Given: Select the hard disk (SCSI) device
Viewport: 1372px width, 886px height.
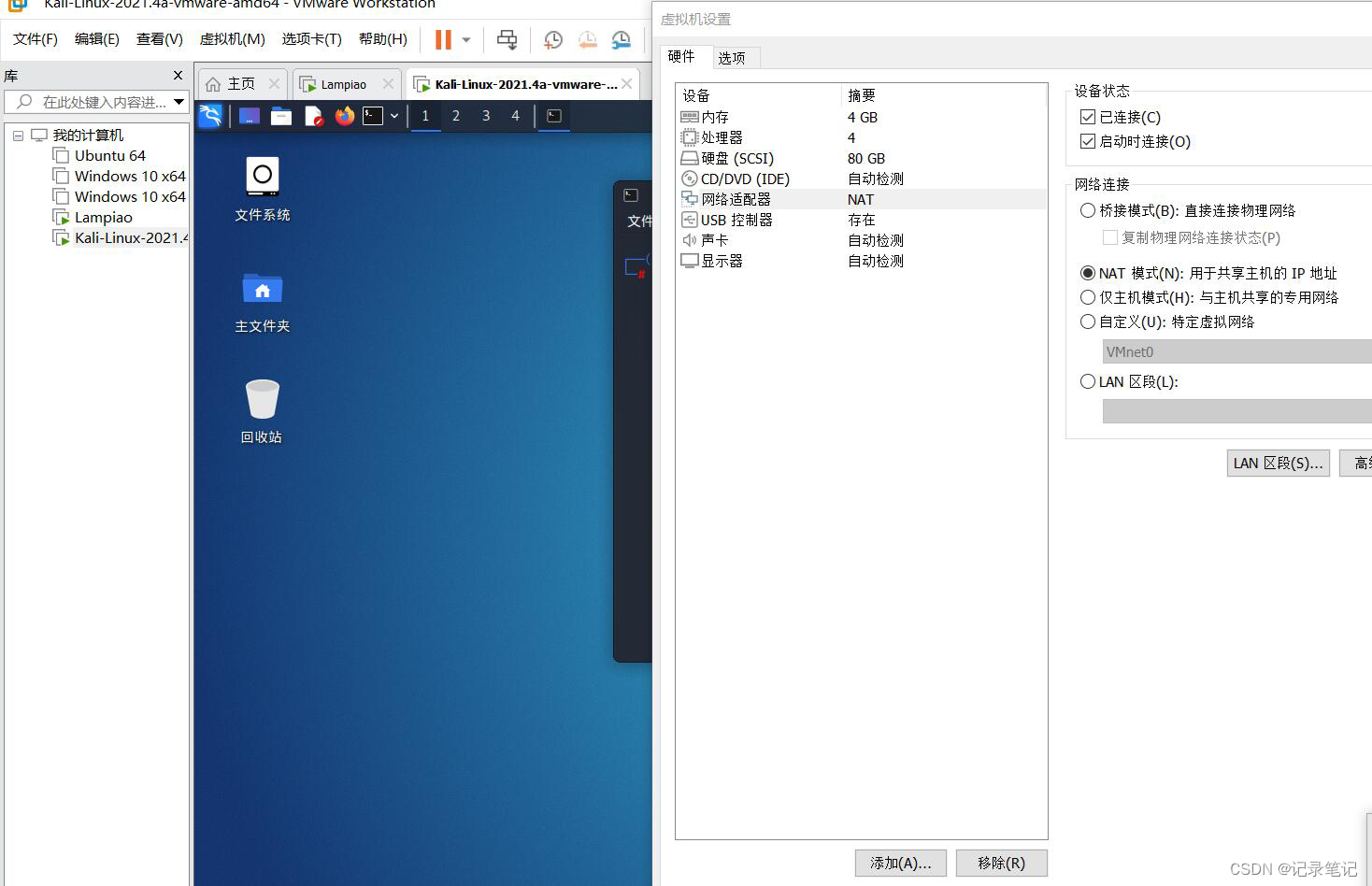Looking at the screenshot, I should [x=860, y=158].
